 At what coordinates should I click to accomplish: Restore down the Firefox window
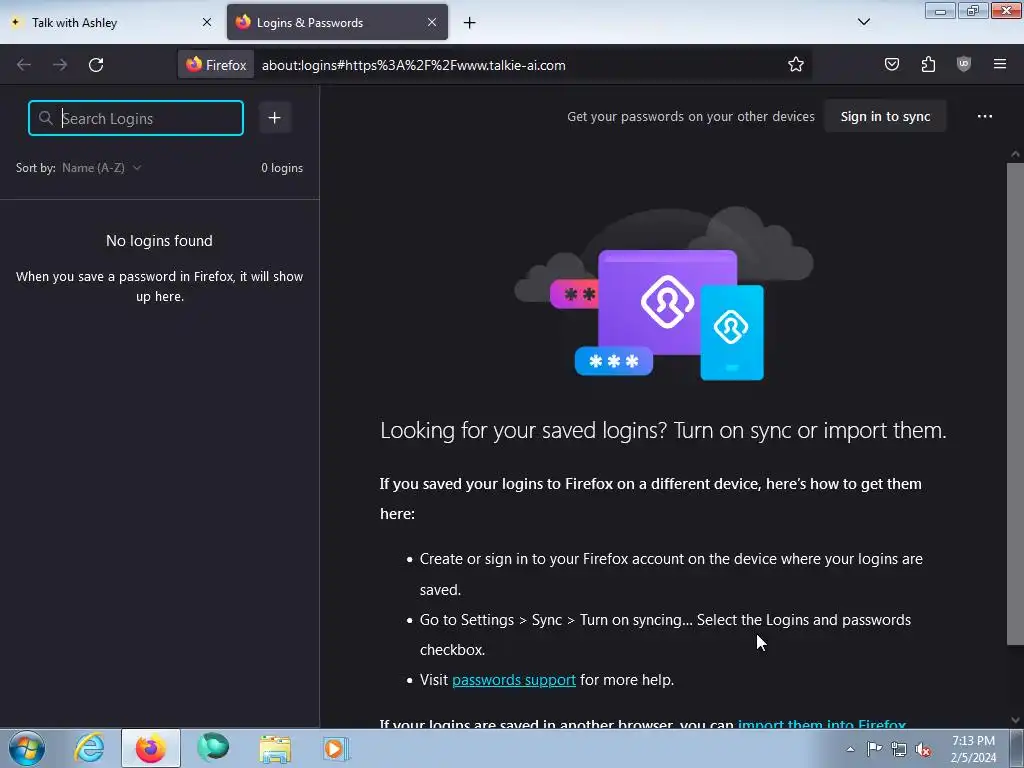pos(972,10)
